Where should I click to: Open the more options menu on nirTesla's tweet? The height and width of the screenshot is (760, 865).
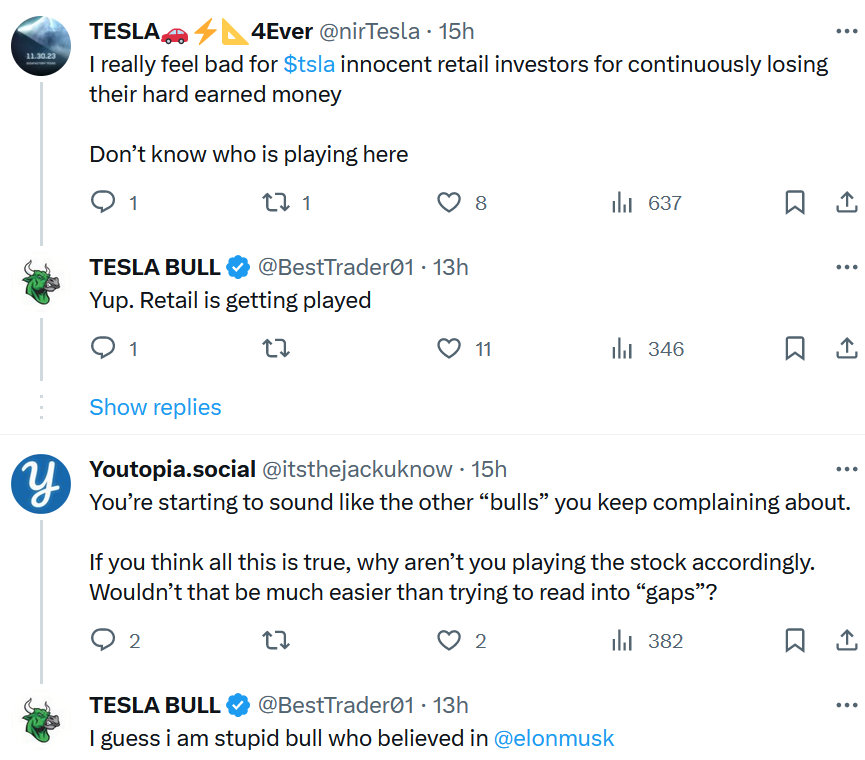point(849,31)
